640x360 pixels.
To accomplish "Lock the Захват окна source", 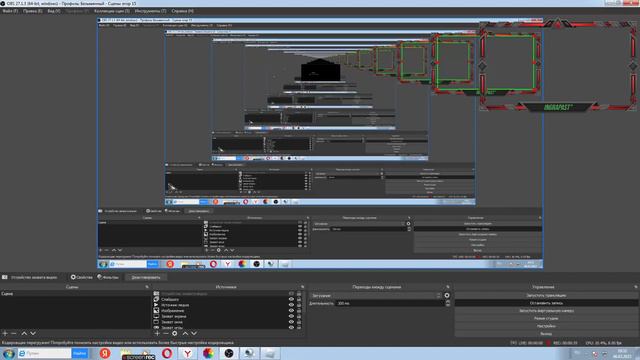I will click(x=299, y=322).
